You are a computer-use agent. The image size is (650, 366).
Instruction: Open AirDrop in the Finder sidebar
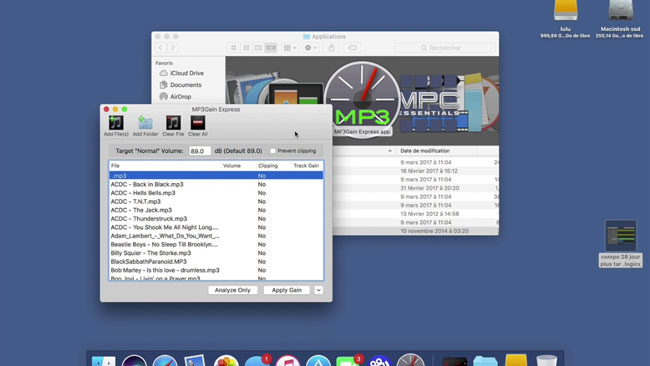coord(176,97)
